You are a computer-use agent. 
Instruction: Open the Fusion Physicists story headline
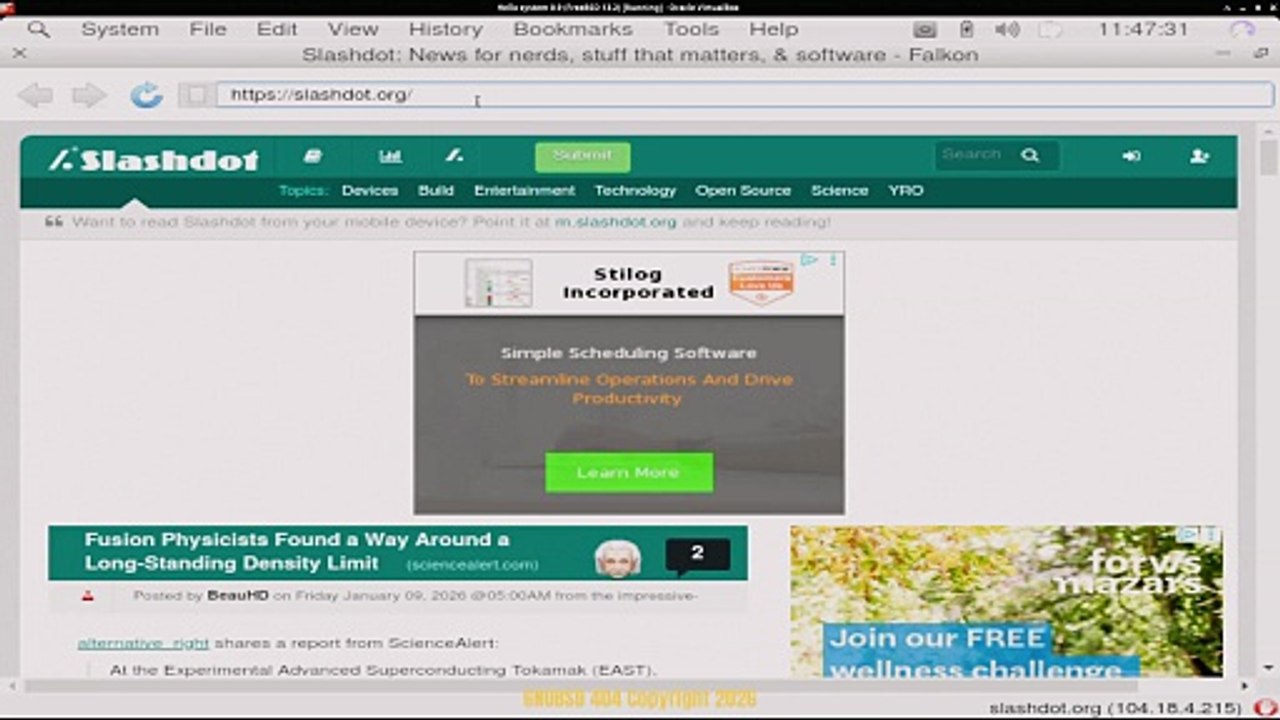click(297, 551)
